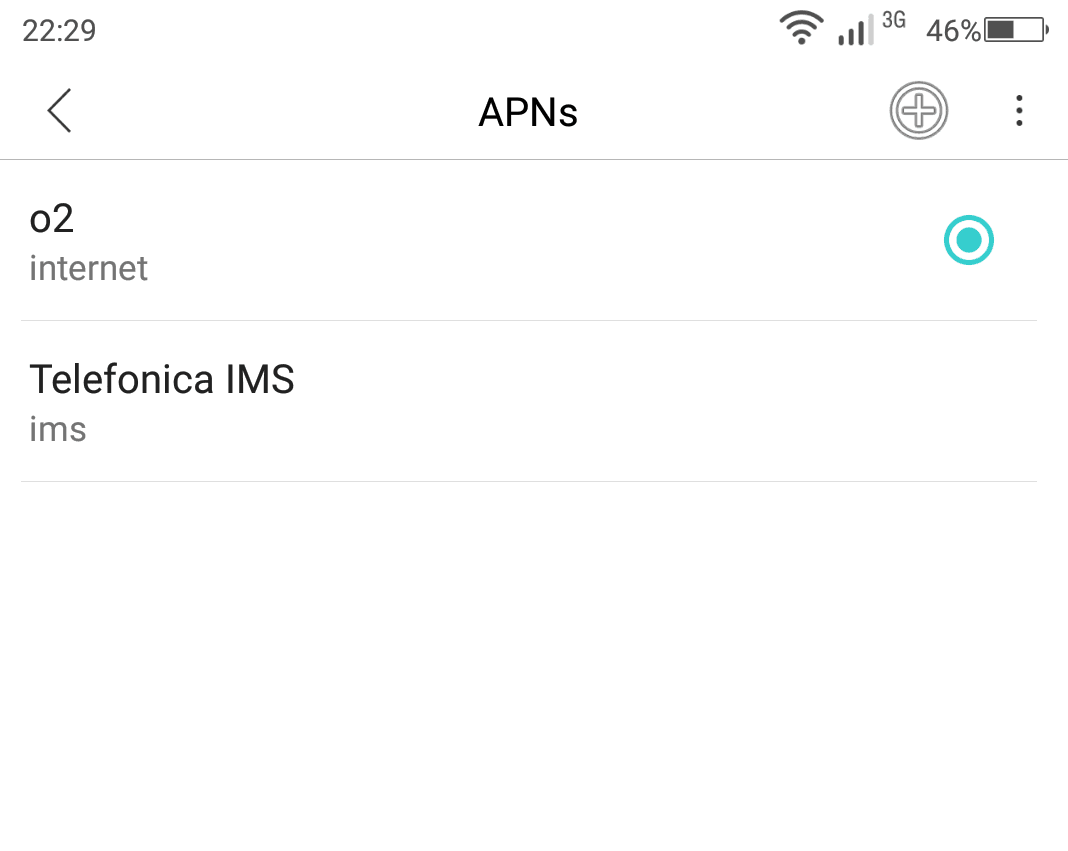The image size is (1068, 851).
Task: Select the o2 APN radio button
Action: (x=969, y=240)
